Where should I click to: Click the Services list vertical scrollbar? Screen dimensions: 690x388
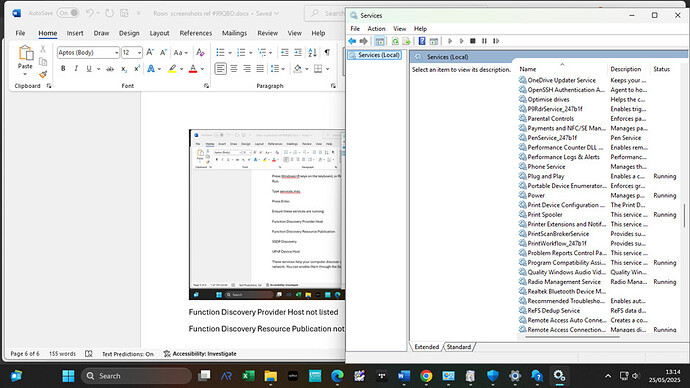click(x=684, y=215)
